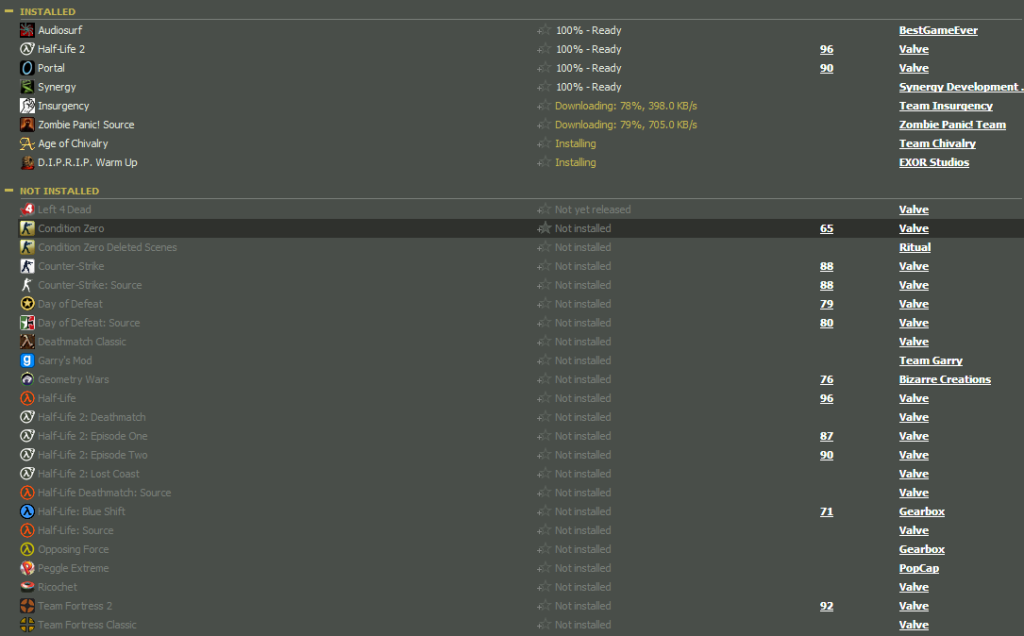Open the Ritual developer link
This screenshot has width=1024, height=636.
click(x=914, y=247)
